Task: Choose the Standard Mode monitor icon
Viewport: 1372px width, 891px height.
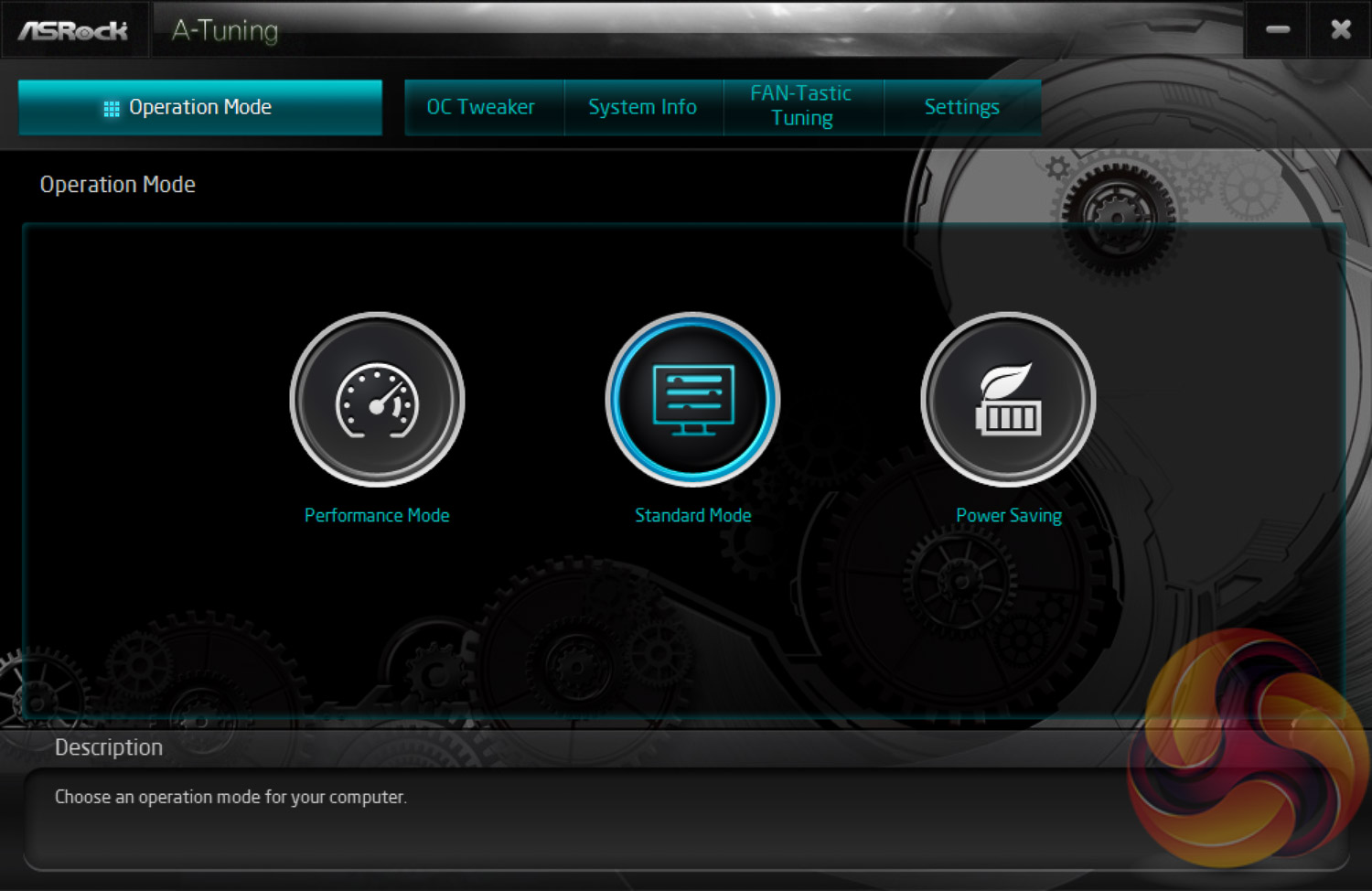Action: [692, 400]
